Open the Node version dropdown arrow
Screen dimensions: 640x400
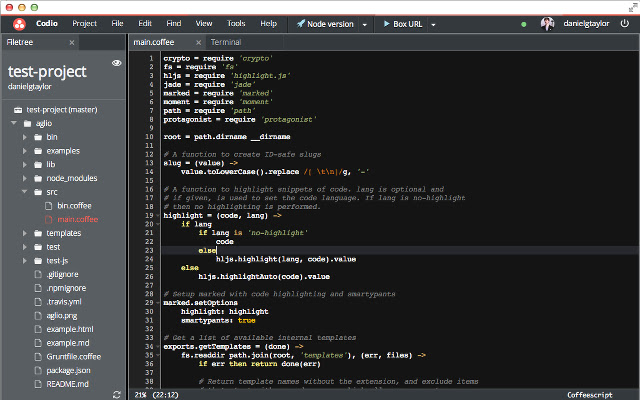(x=364, y=25)
